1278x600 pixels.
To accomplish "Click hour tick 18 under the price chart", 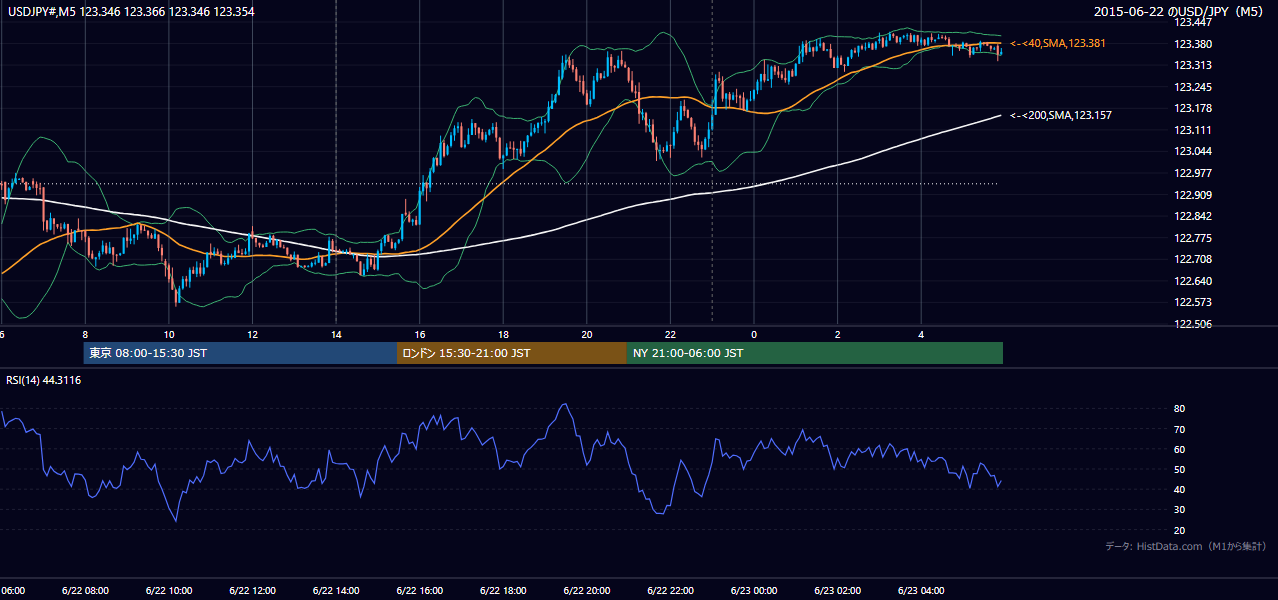I will [503, 335].
